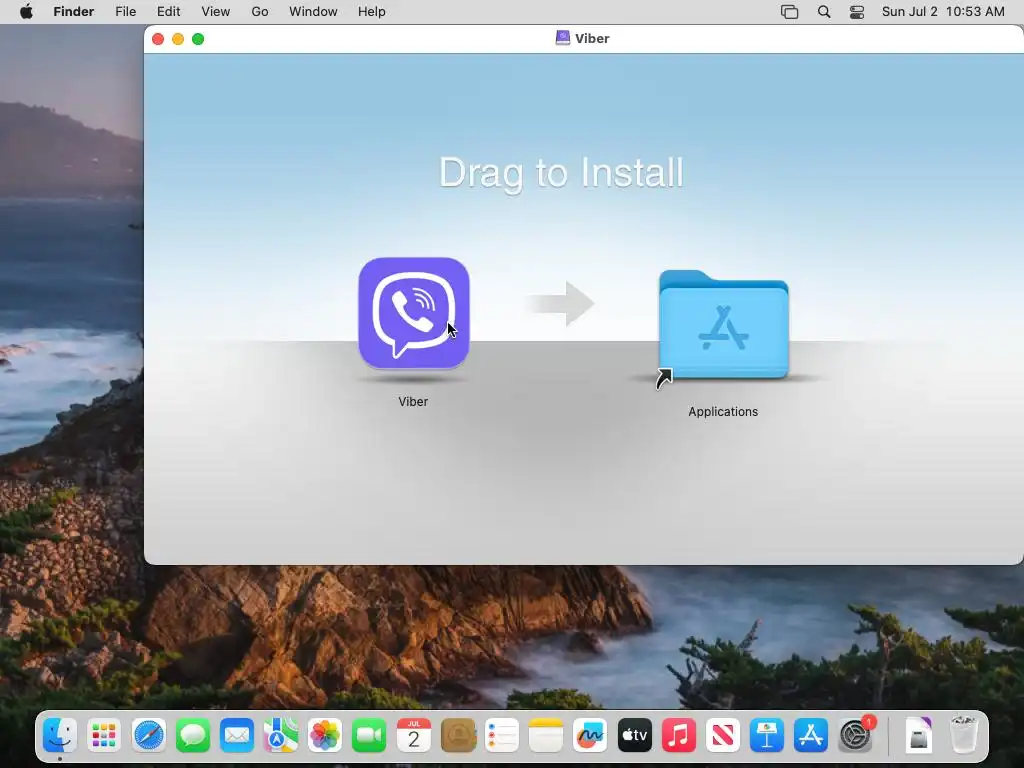Open Mail from the Dock
The width and height of the screenshot is (1024, 768).
click(236, 736)
